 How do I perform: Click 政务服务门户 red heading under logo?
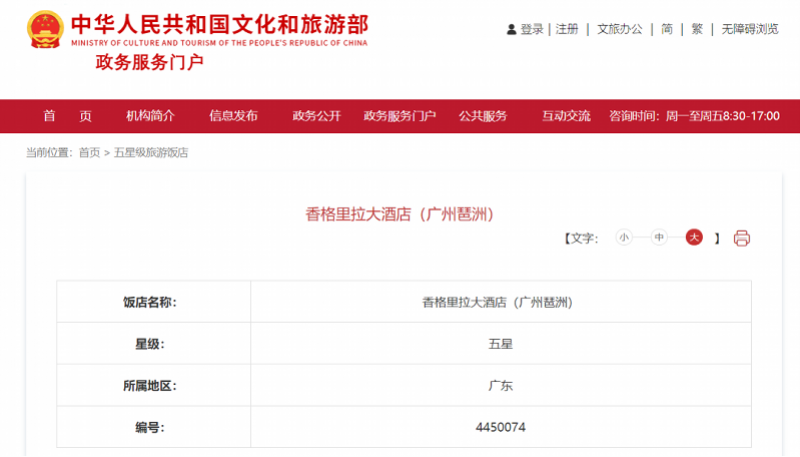(149, 62)
